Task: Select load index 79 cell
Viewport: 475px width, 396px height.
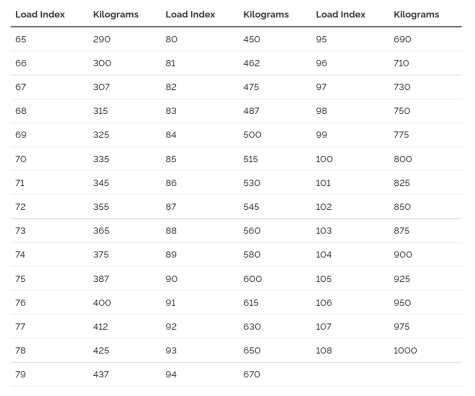Action: [x=20, y=375]
